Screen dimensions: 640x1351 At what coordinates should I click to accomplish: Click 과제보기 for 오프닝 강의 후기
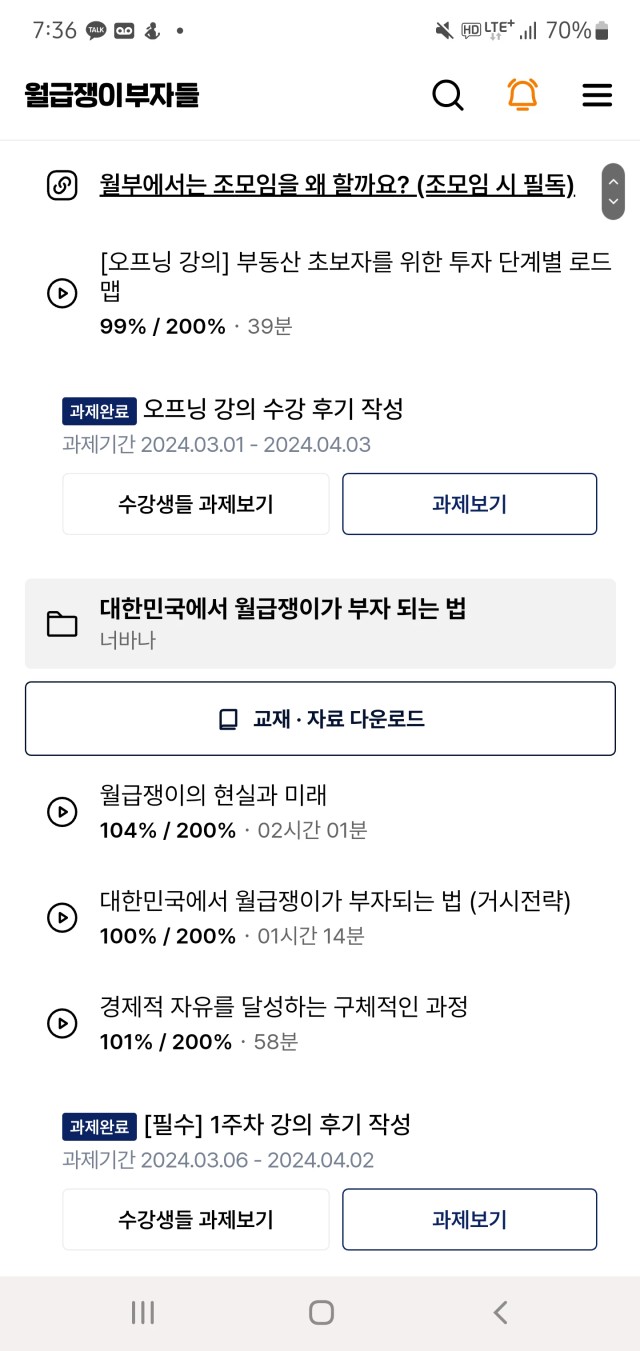tap(469, 504)
